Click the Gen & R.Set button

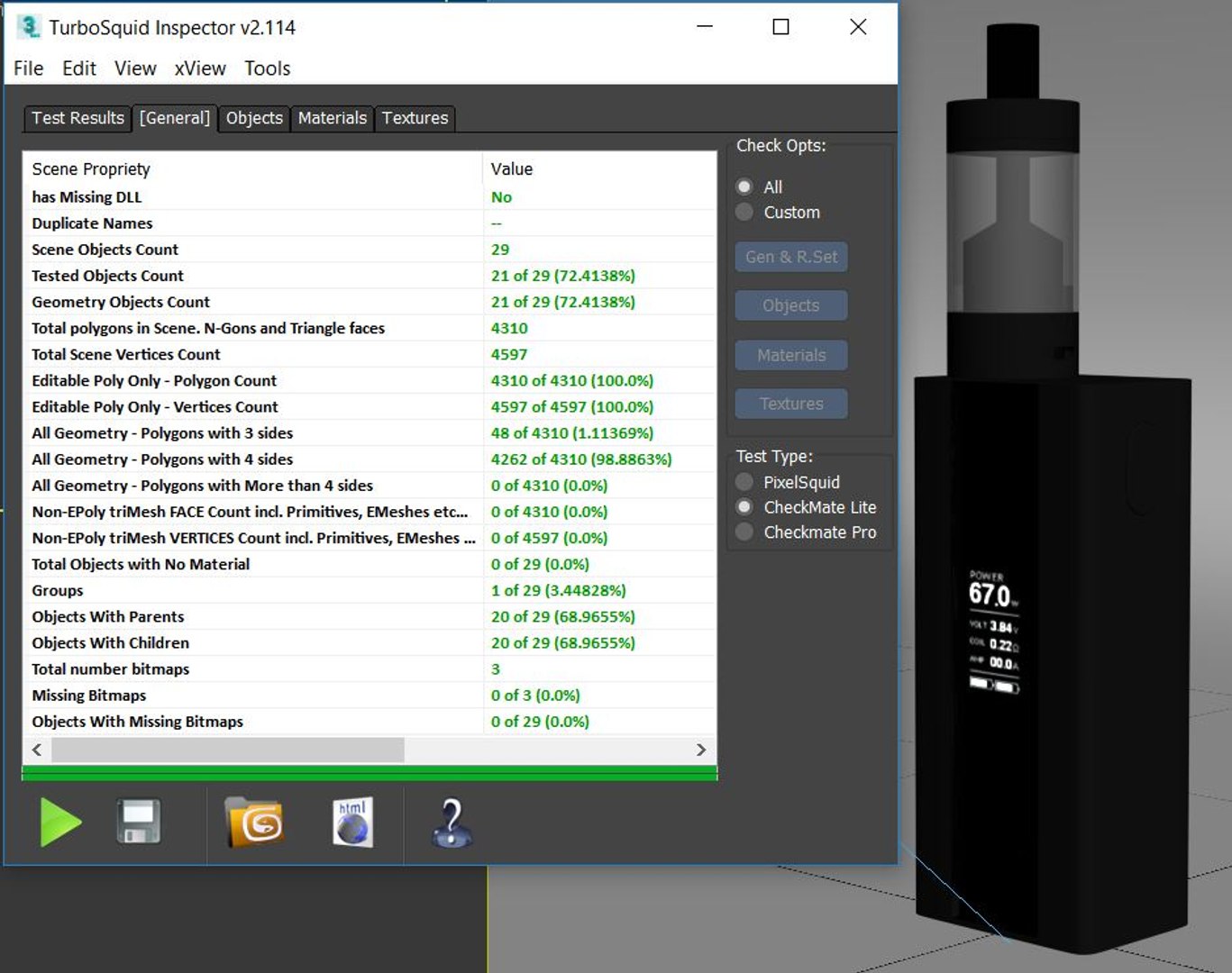pos(791,257)
